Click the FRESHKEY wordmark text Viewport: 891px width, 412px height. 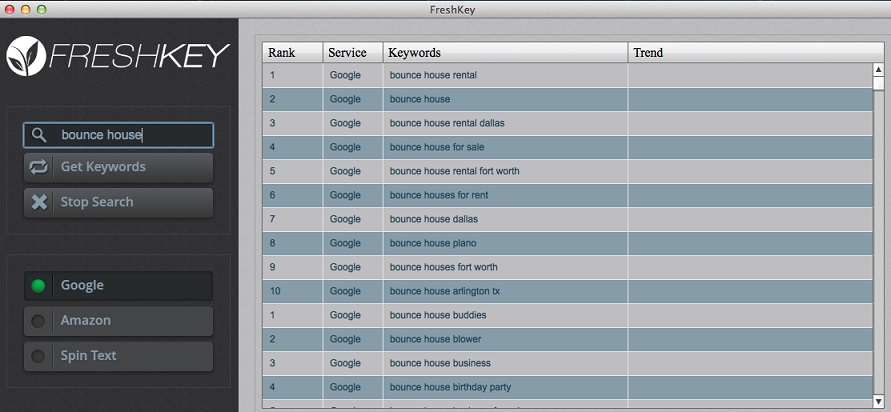click(x=140, y=56)
